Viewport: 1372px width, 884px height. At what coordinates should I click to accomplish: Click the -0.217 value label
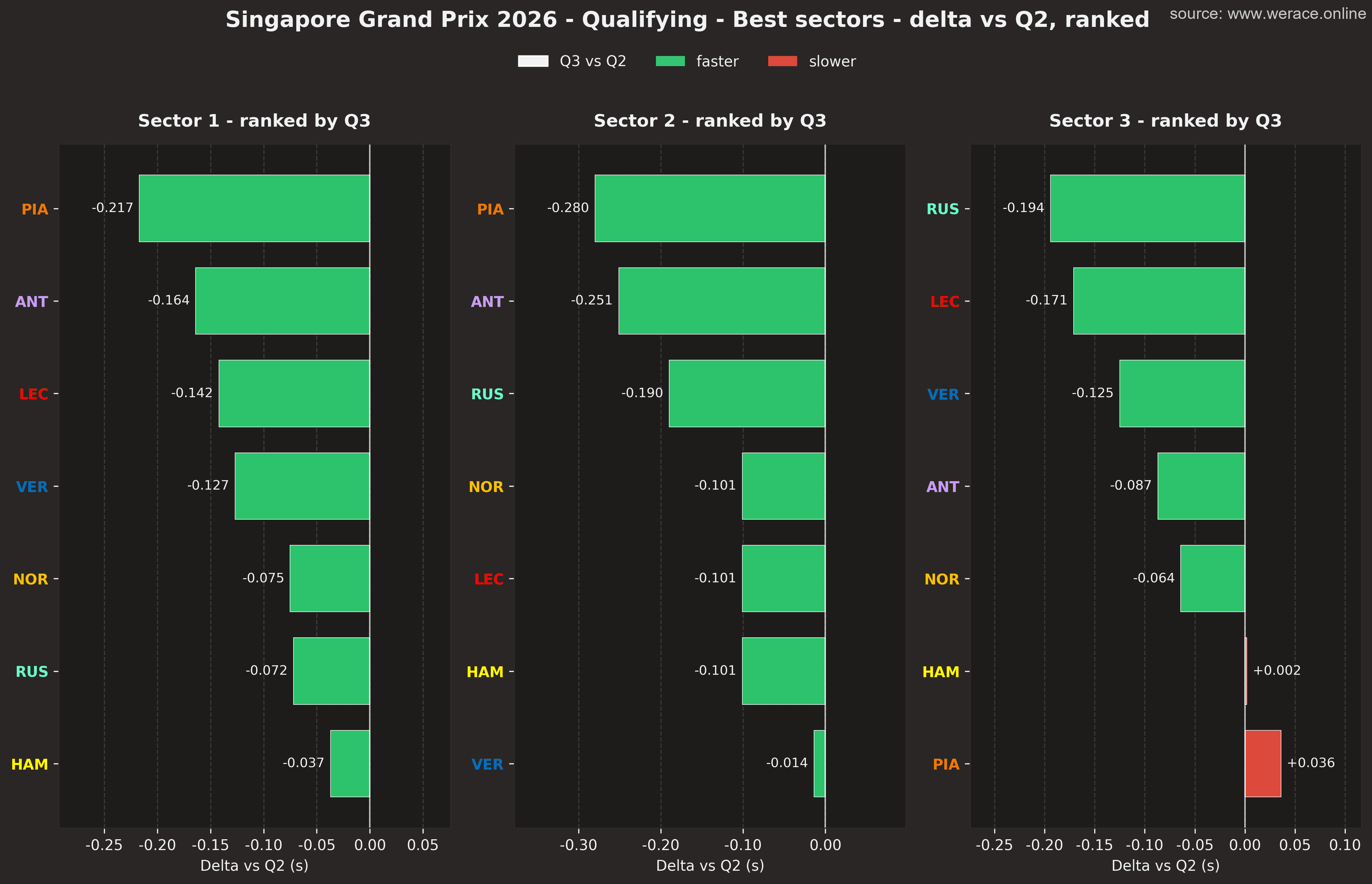(x=113, y=208)
